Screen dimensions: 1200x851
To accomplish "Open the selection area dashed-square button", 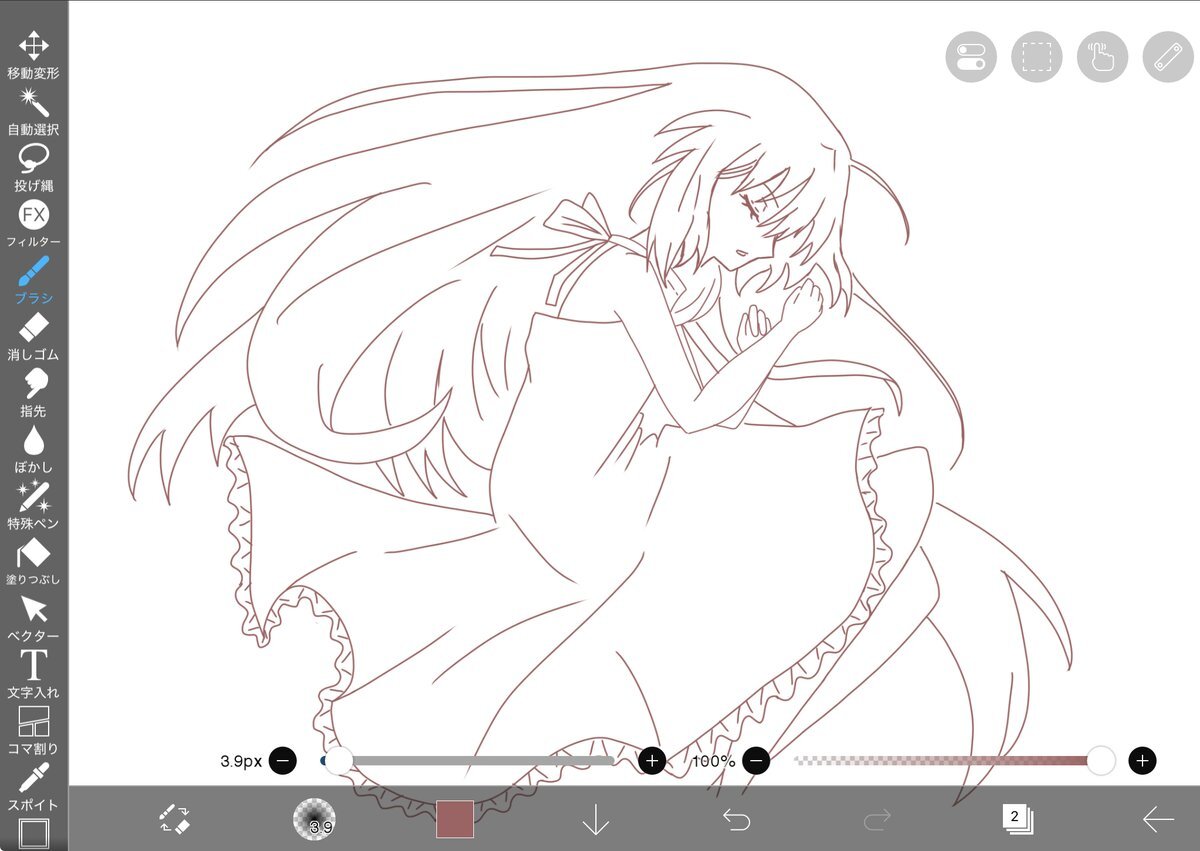I will [x=1037, y=56].
